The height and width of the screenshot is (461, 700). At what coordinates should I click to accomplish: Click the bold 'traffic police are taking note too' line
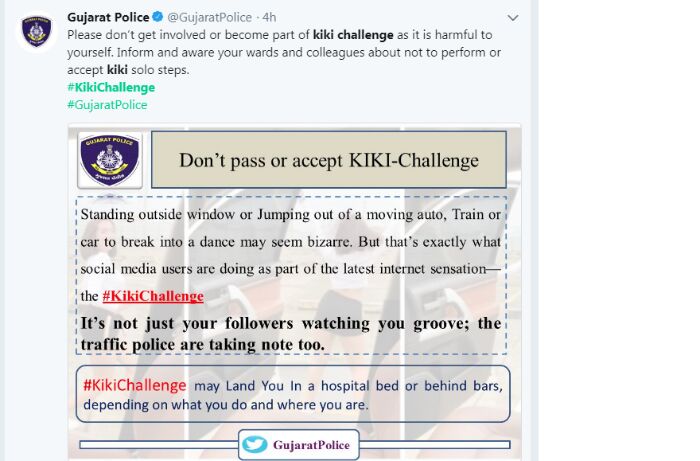click(x=203, y=345)
